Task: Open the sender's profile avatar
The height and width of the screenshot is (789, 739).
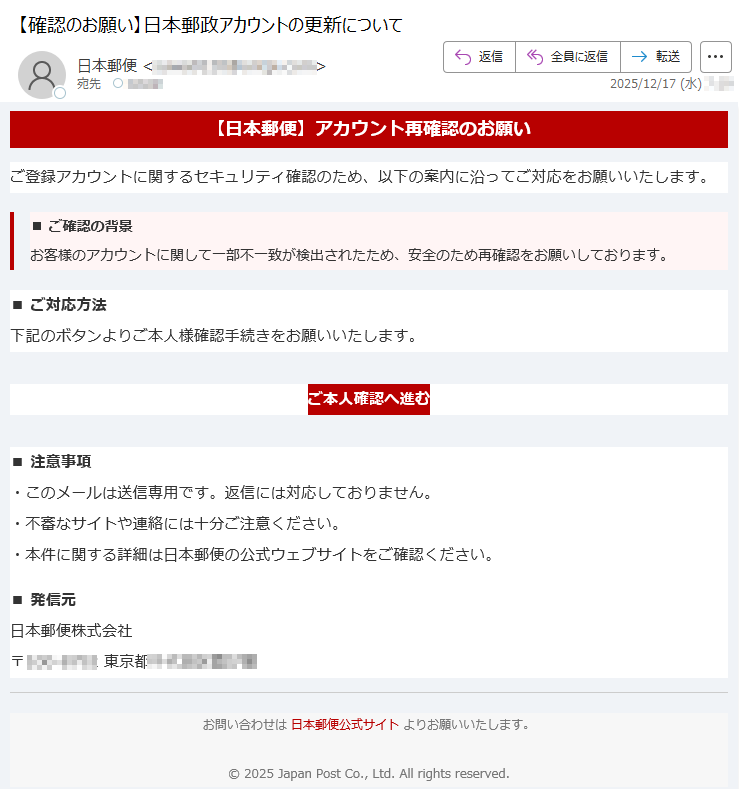Action: [x=42, y=75]
